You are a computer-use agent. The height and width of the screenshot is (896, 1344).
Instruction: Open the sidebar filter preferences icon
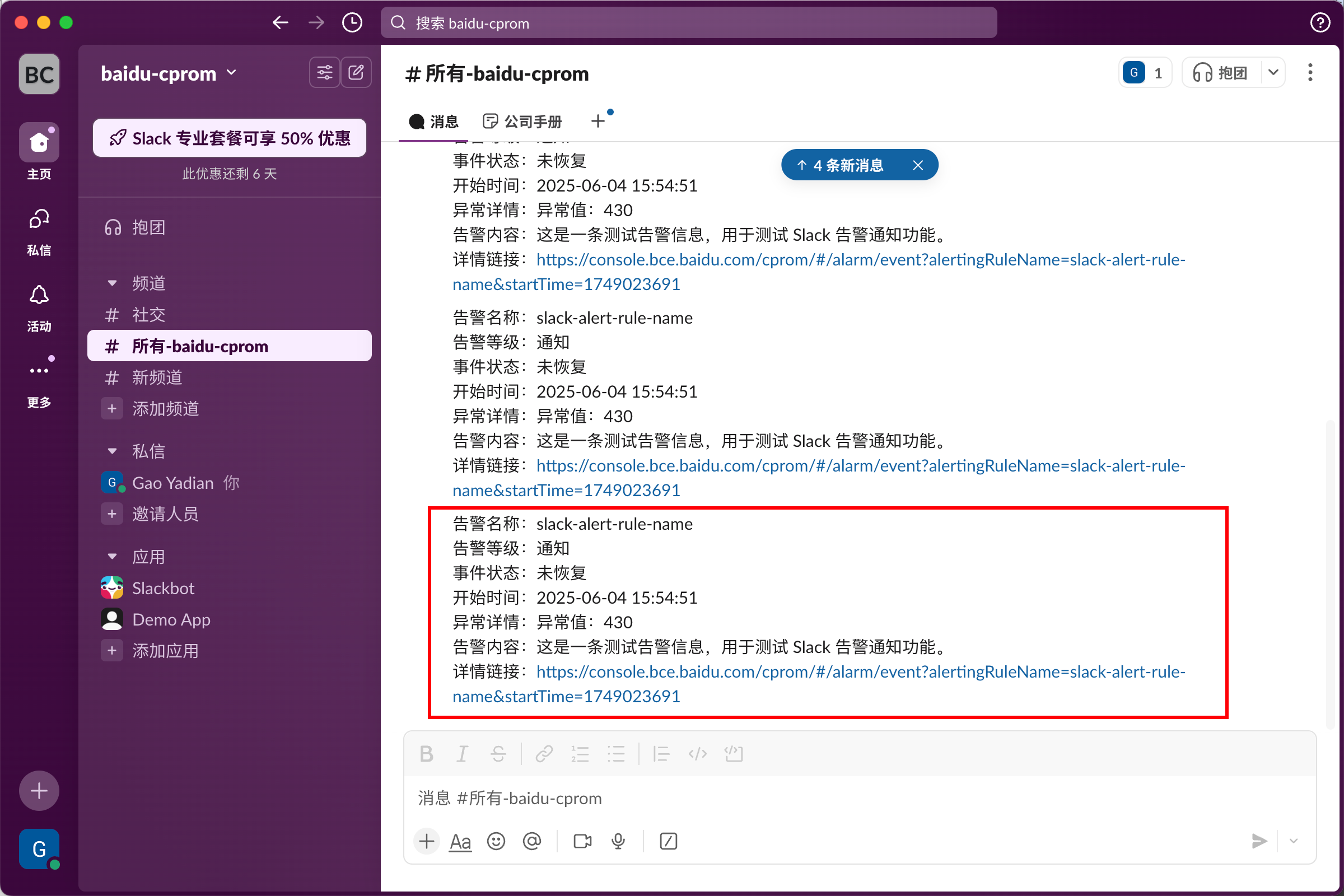coord(325,73)
